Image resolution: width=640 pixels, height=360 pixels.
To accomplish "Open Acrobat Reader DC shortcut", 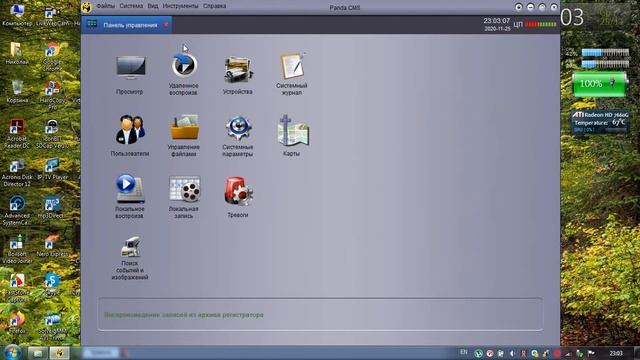I will (16, 133).
